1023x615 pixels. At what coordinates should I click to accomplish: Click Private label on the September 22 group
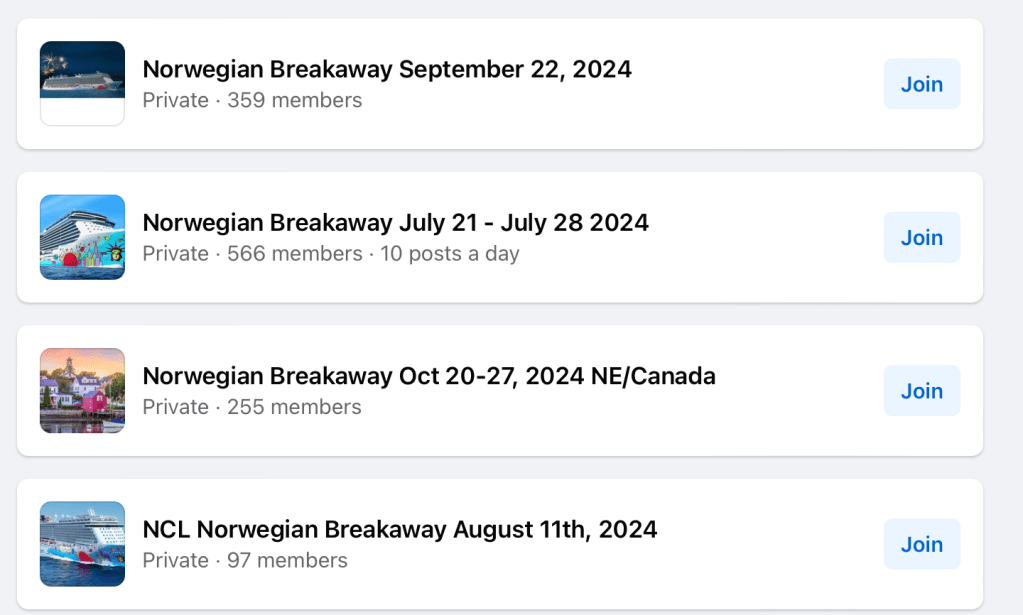[x=175, y=100]
